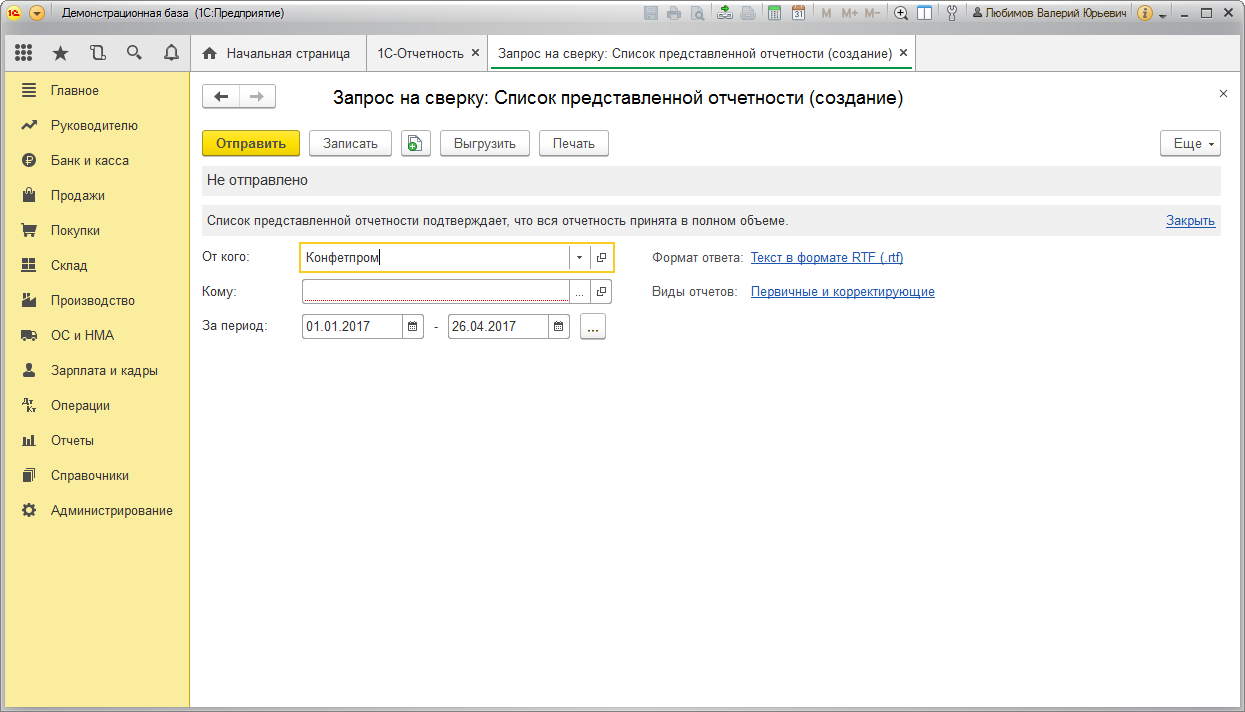Open Favorites star icon

tap(61, 53)
